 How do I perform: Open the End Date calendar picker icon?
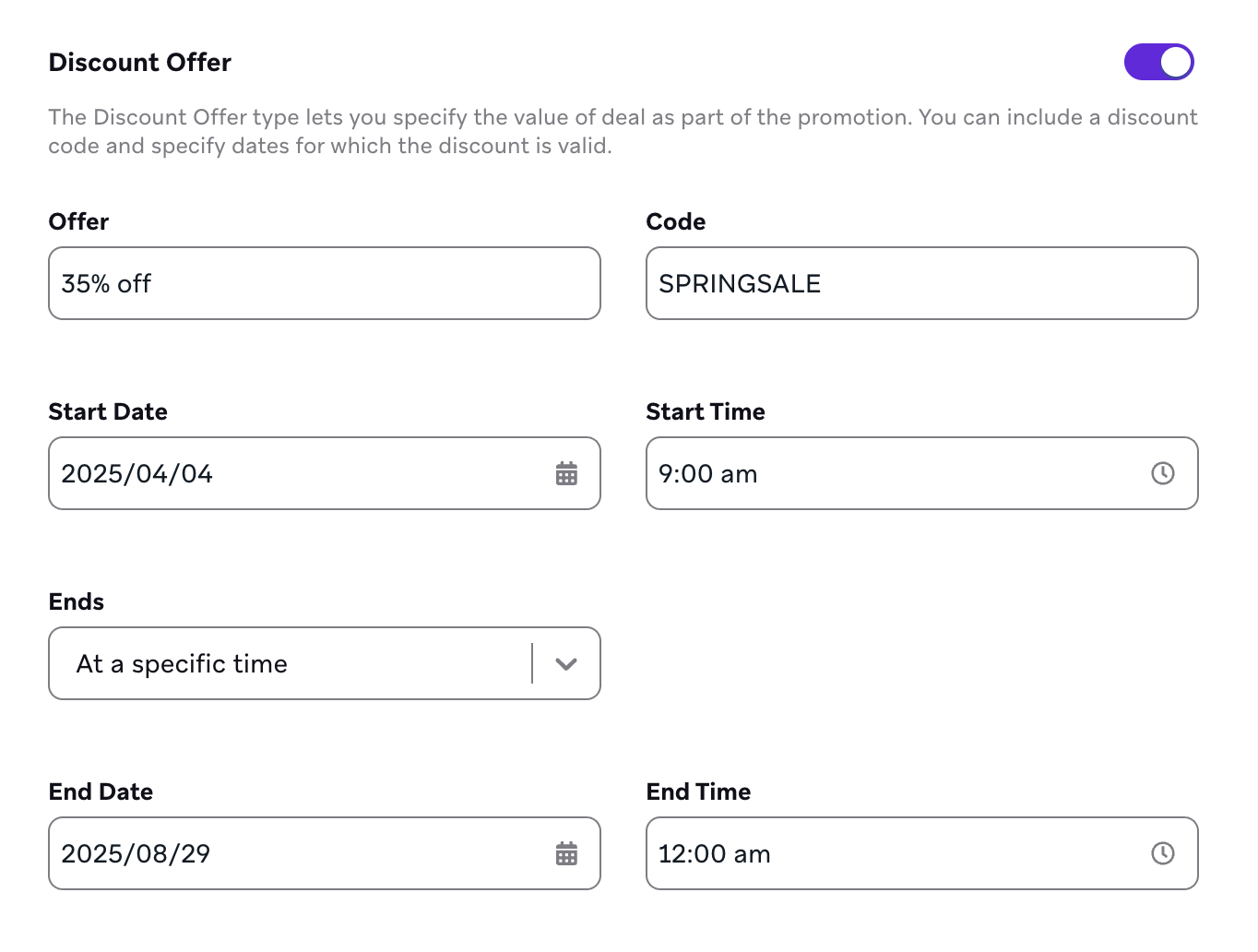(x=566, y=853)
